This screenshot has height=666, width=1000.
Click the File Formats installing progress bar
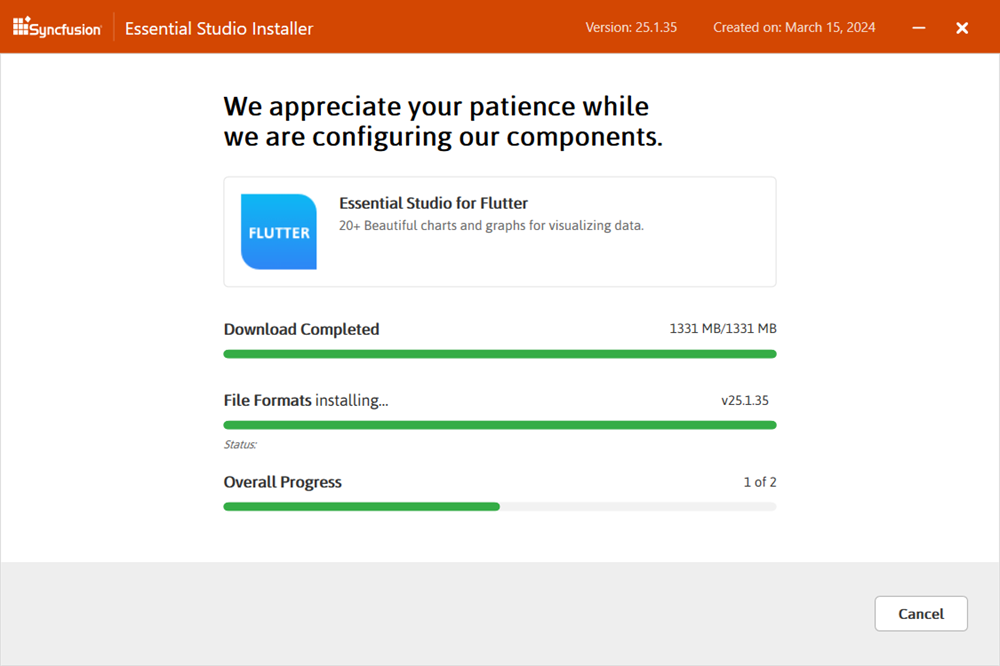tap(499, 424)
